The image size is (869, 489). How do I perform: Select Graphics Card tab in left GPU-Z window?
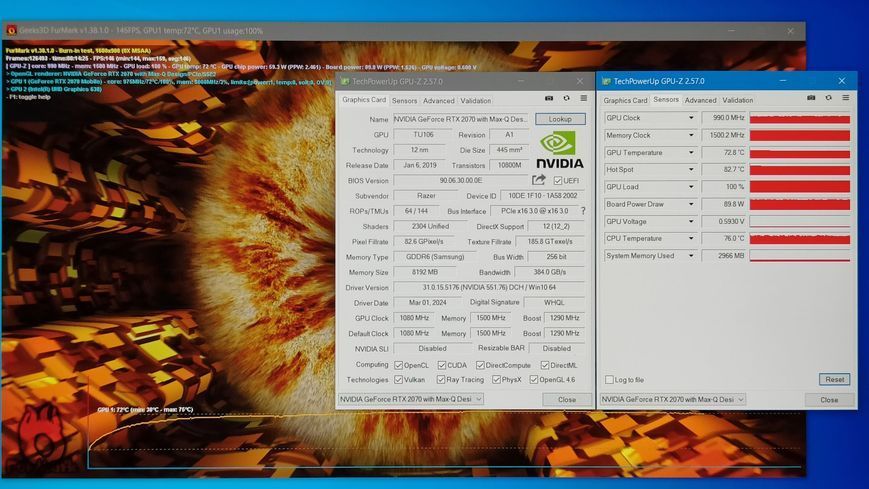click(x=364, y=100)
